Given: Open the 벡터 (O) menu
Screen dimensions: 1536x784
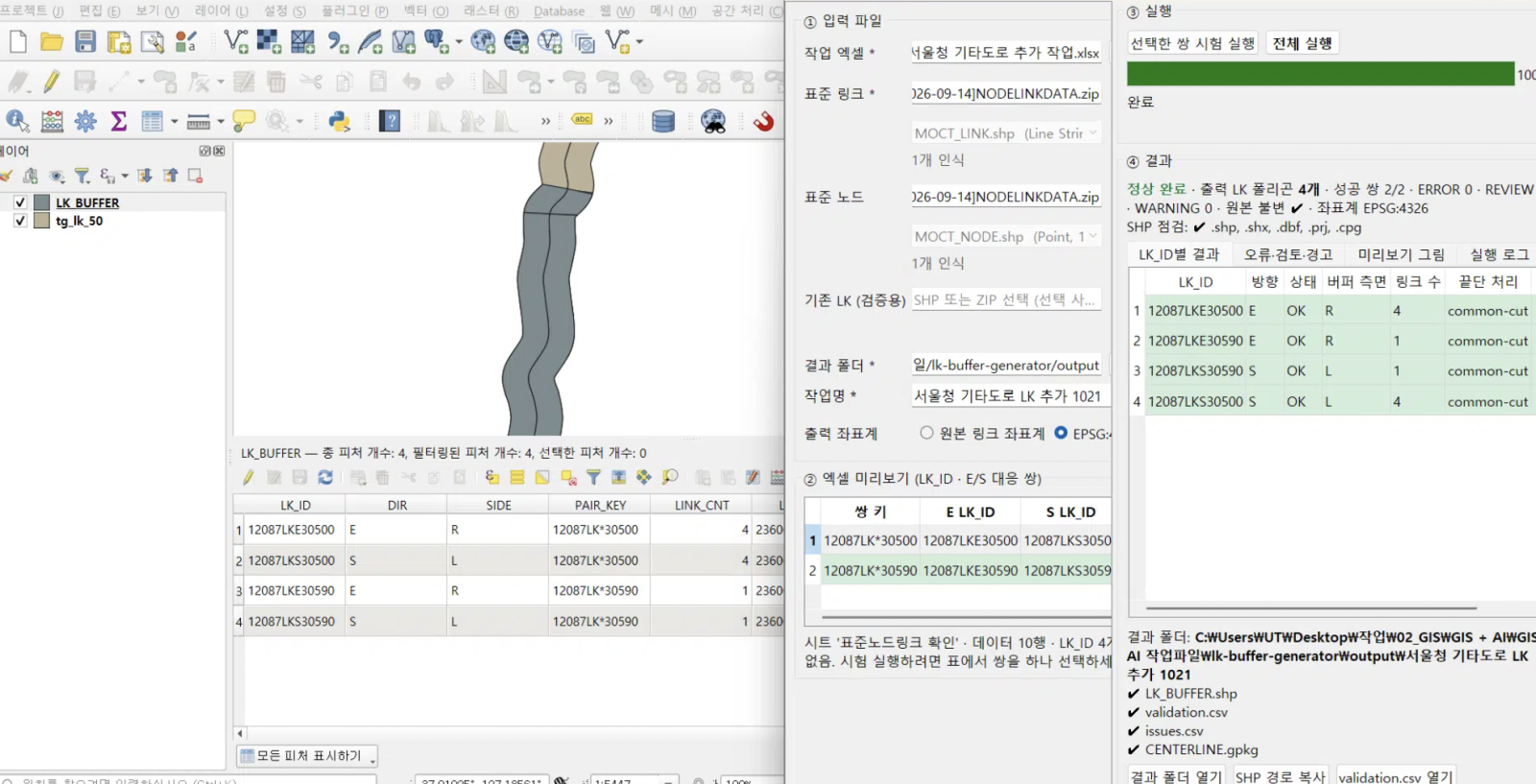Looking at the screenshot, I should pos(425,12).
